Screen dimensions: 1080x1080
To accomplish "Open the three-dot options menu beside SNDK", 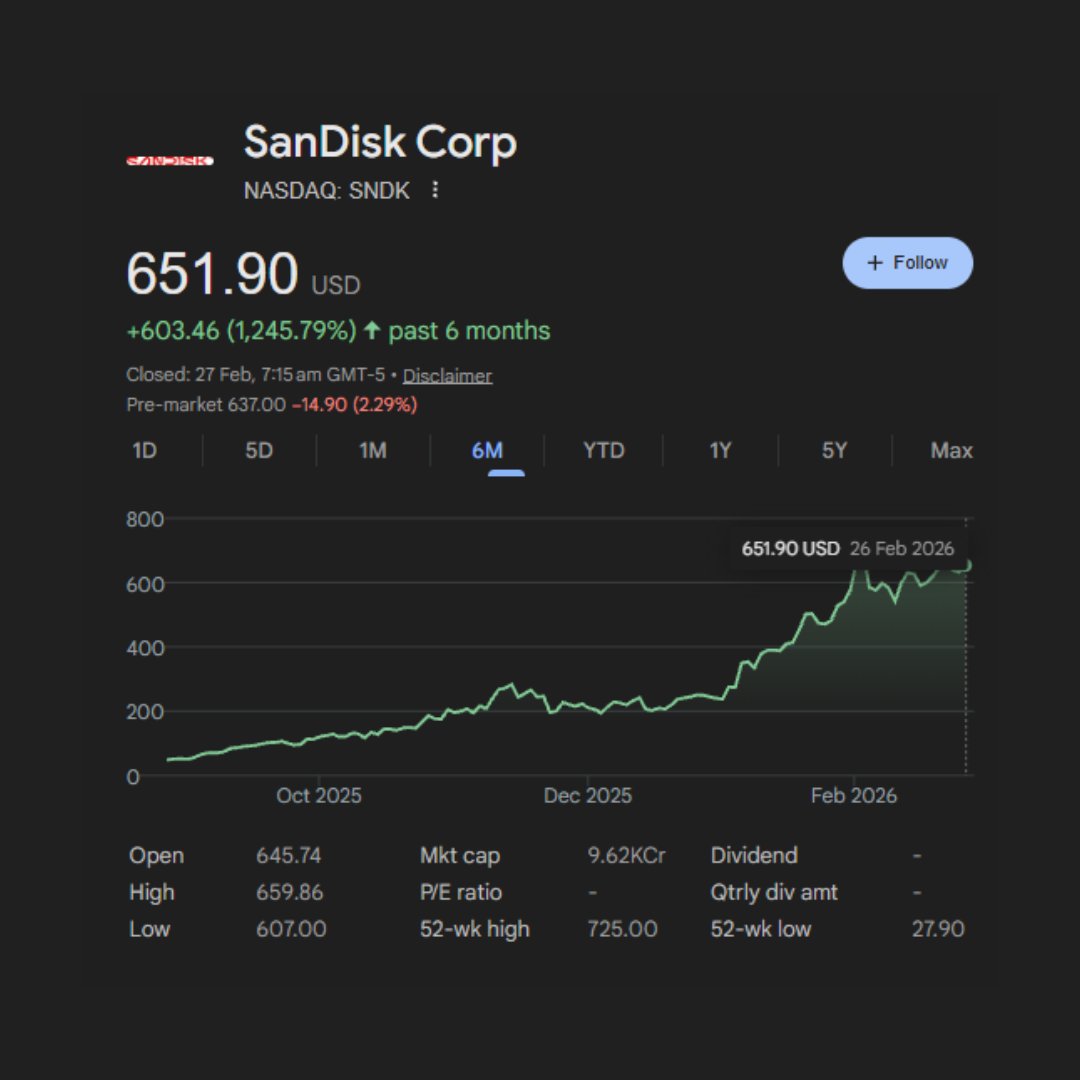I will [434, 190].
